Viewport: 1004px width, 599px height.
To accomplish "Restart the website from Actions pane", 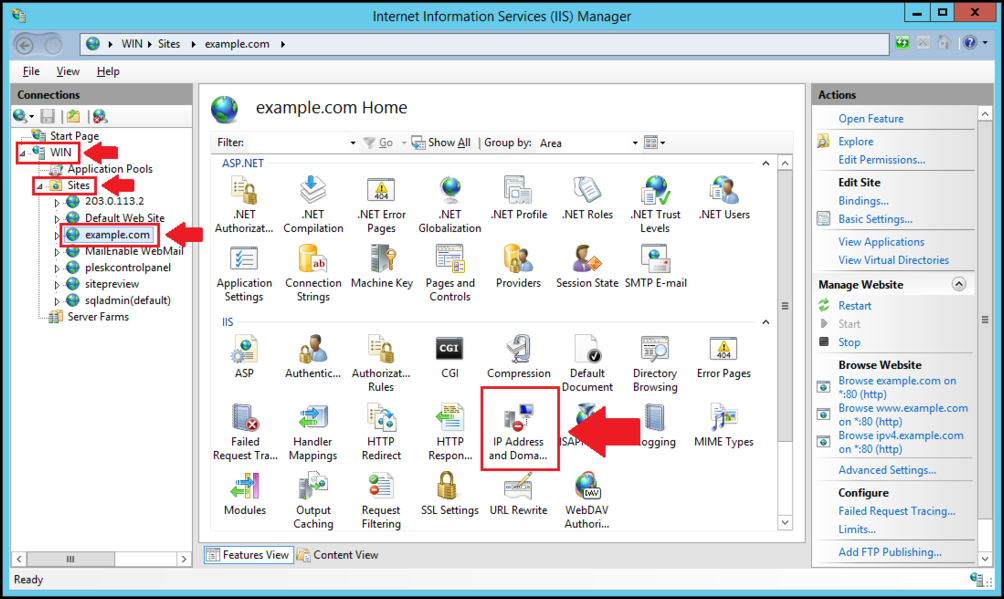I will pos(855,306).
